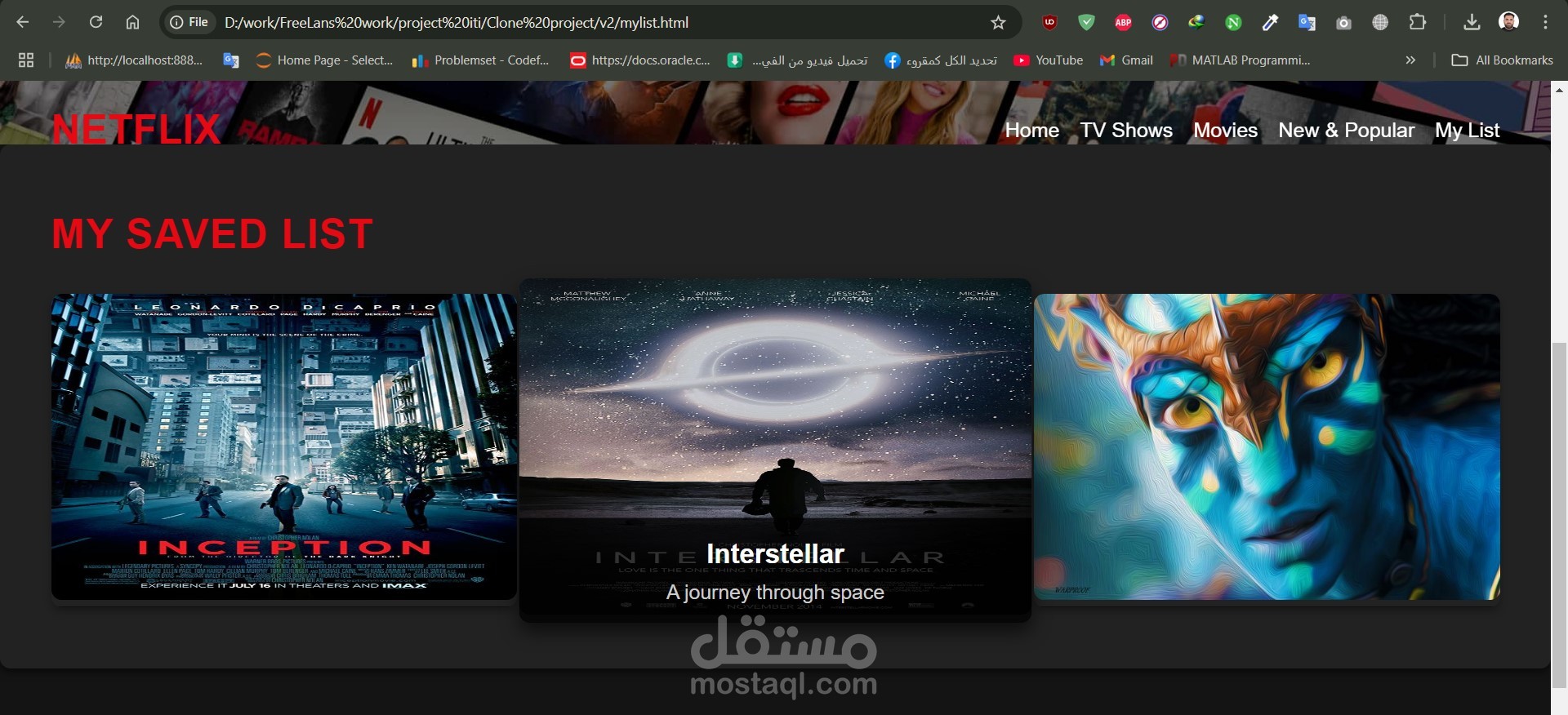
Task: Open the profile avatar menu
Action: point(1508,22)
